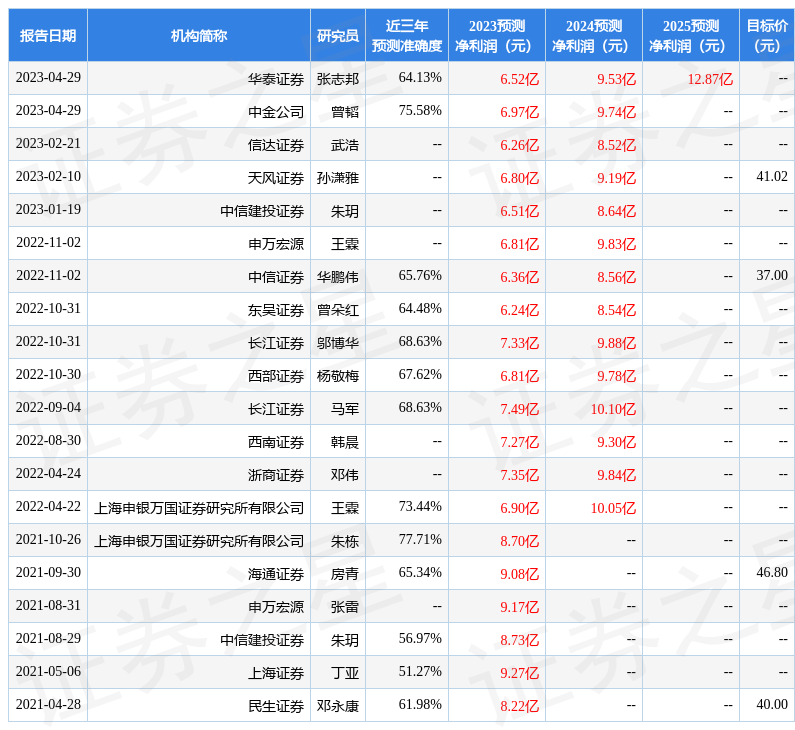Click the 51.27% accuracy value
The height and width of the screenshot is (730, 795).
tap(420, 671)
